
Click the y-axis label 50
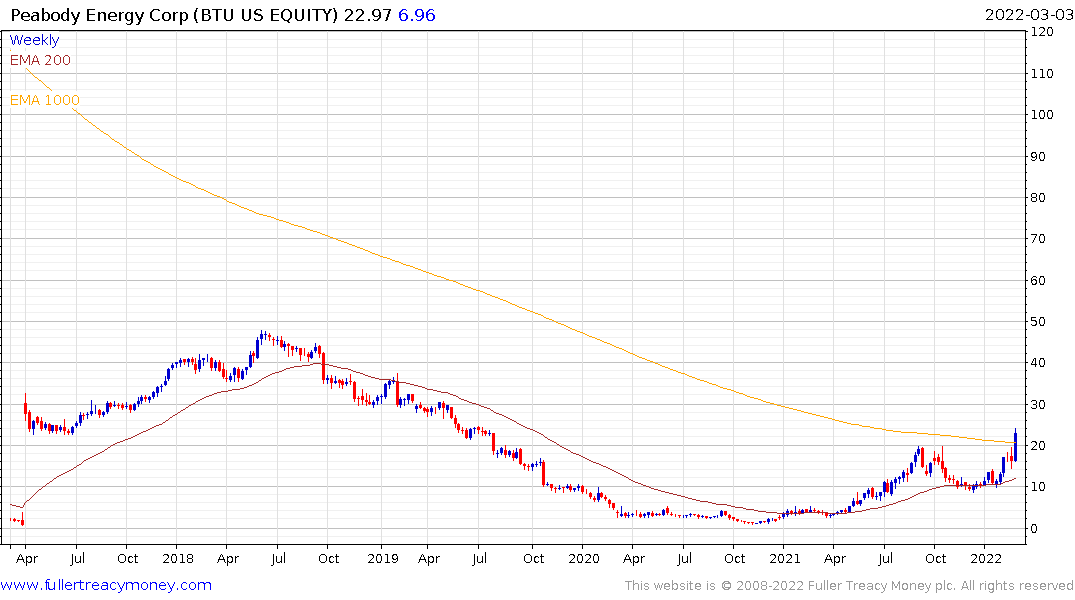coord(1039,322)
